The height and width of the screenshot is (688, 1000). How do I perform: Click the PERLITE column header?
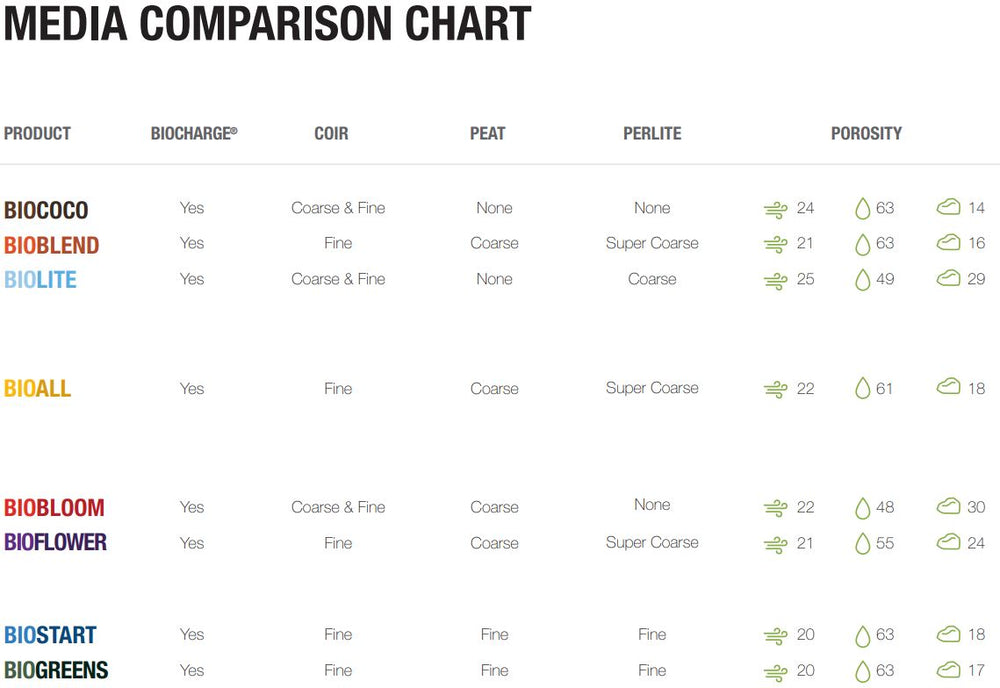click(652, 133)
